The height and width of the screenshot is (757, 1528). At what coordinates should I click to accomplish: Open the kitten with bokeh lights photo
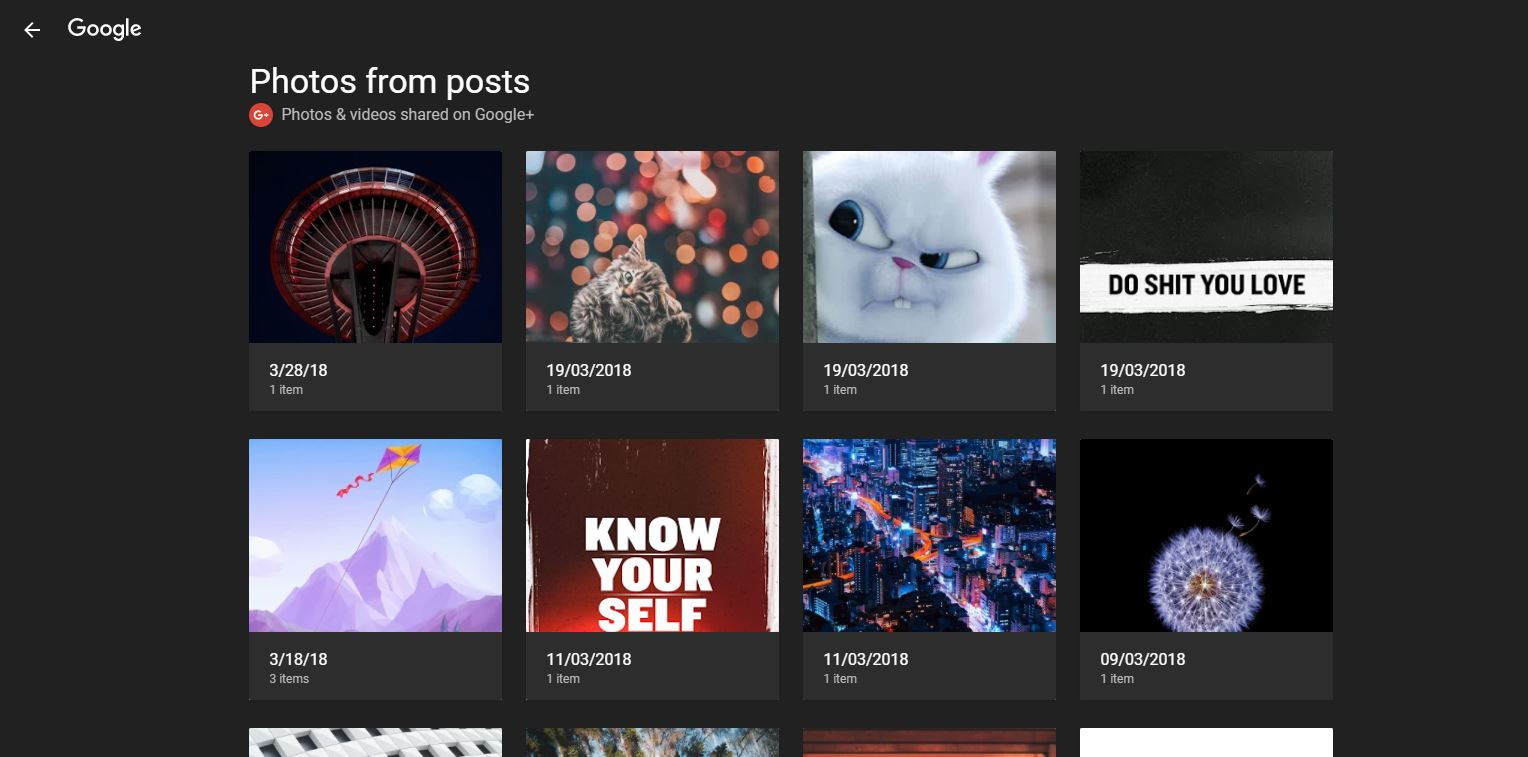pyautogui.click(x=652, y=247)
